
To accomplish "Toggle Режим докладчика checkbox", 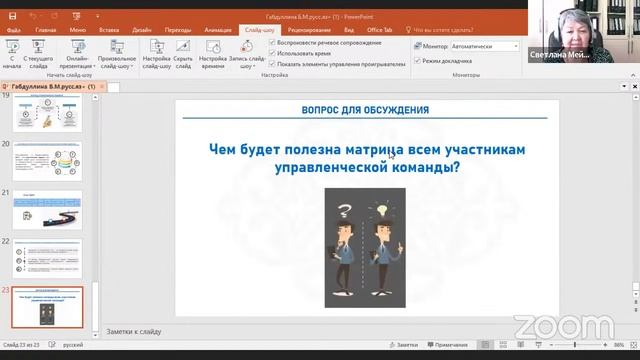I will coord(418,60).
